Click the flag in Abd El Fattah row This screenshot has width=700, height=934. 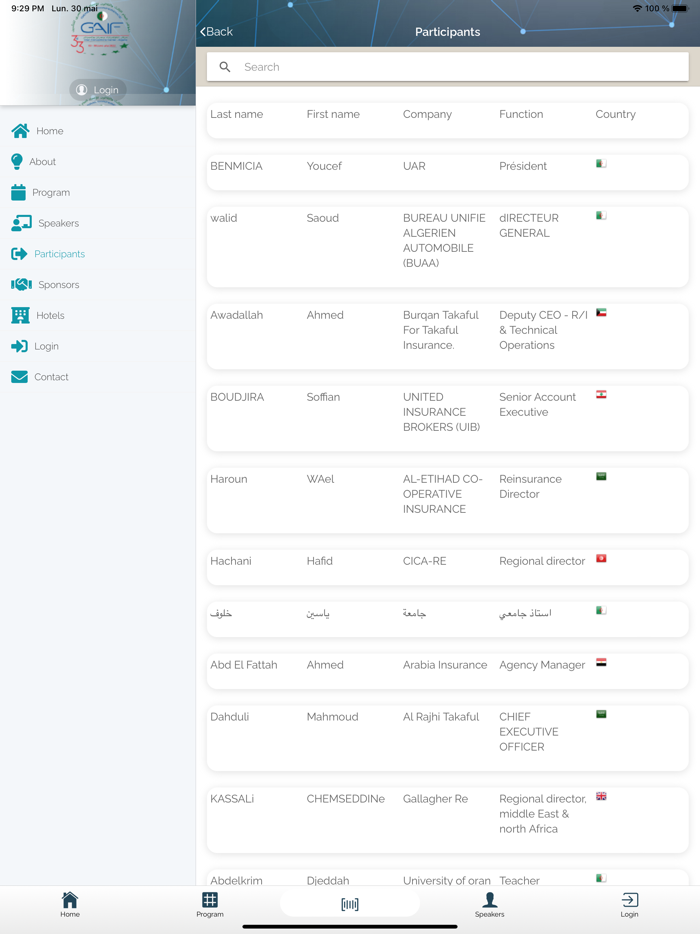point(601,662)
